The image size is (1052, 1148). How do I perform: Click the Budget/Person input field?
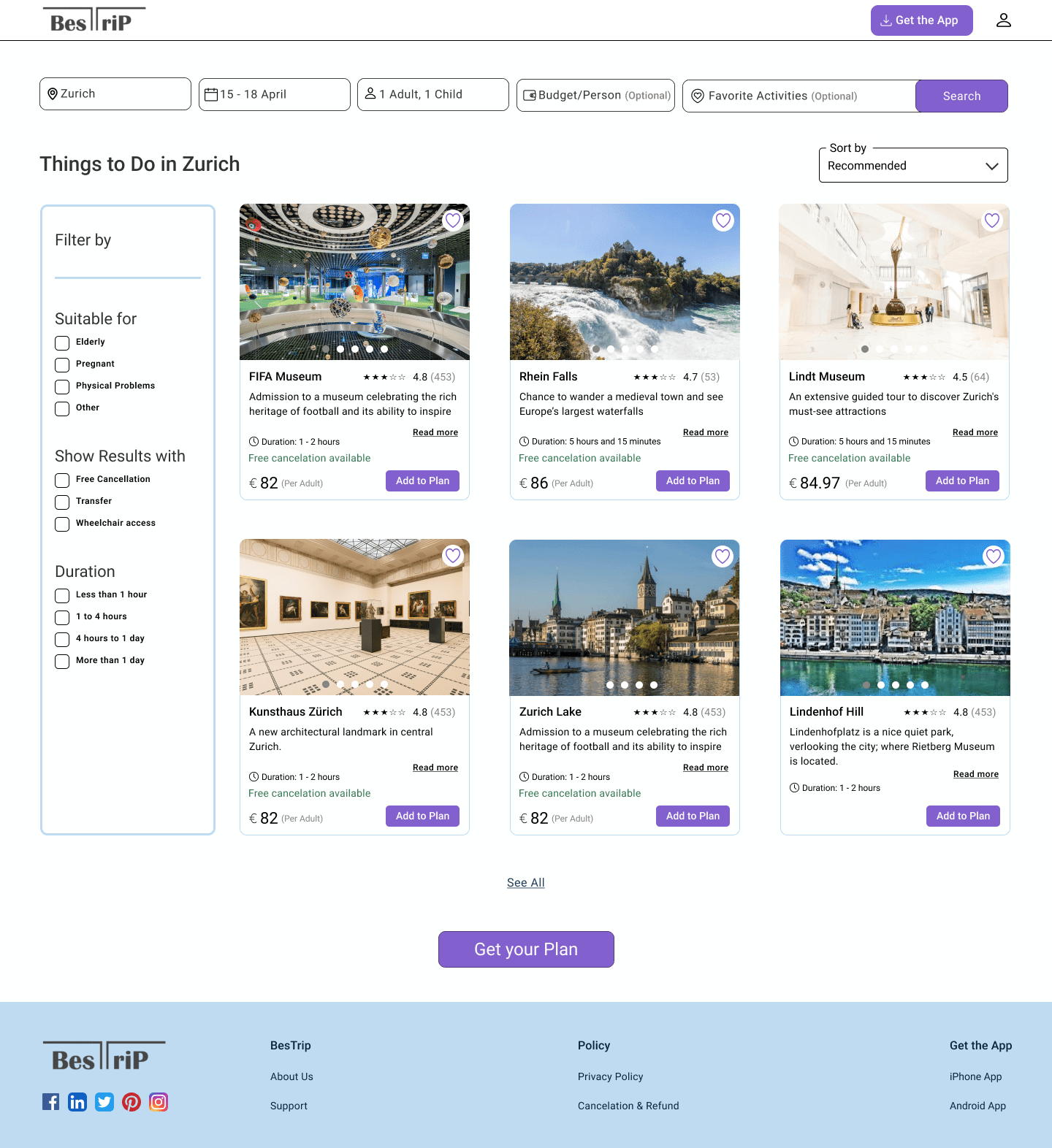tap(595, 95)
